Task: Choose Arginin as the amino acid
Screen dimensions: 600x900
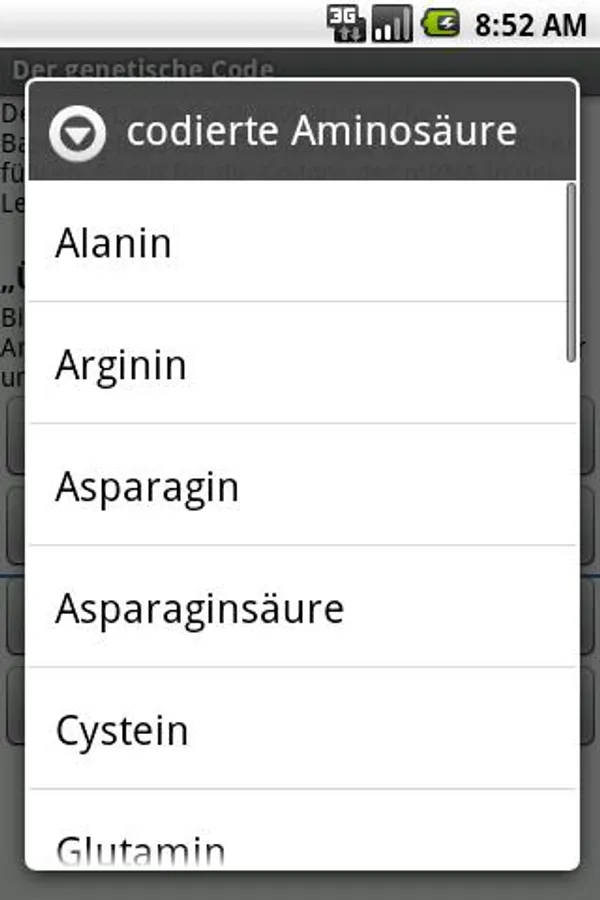Action: click(300, 365)
